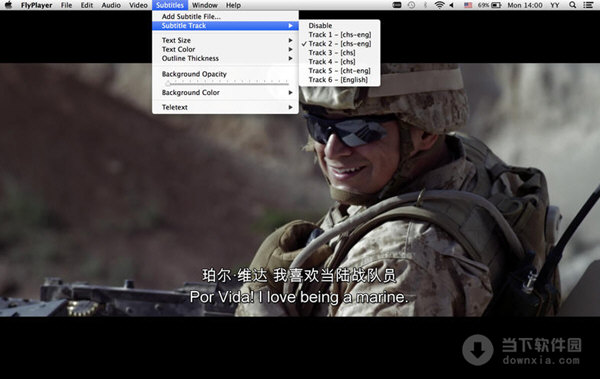Choose Add Subtitle File... option
The image size is (600, 379).
[225, 16]
